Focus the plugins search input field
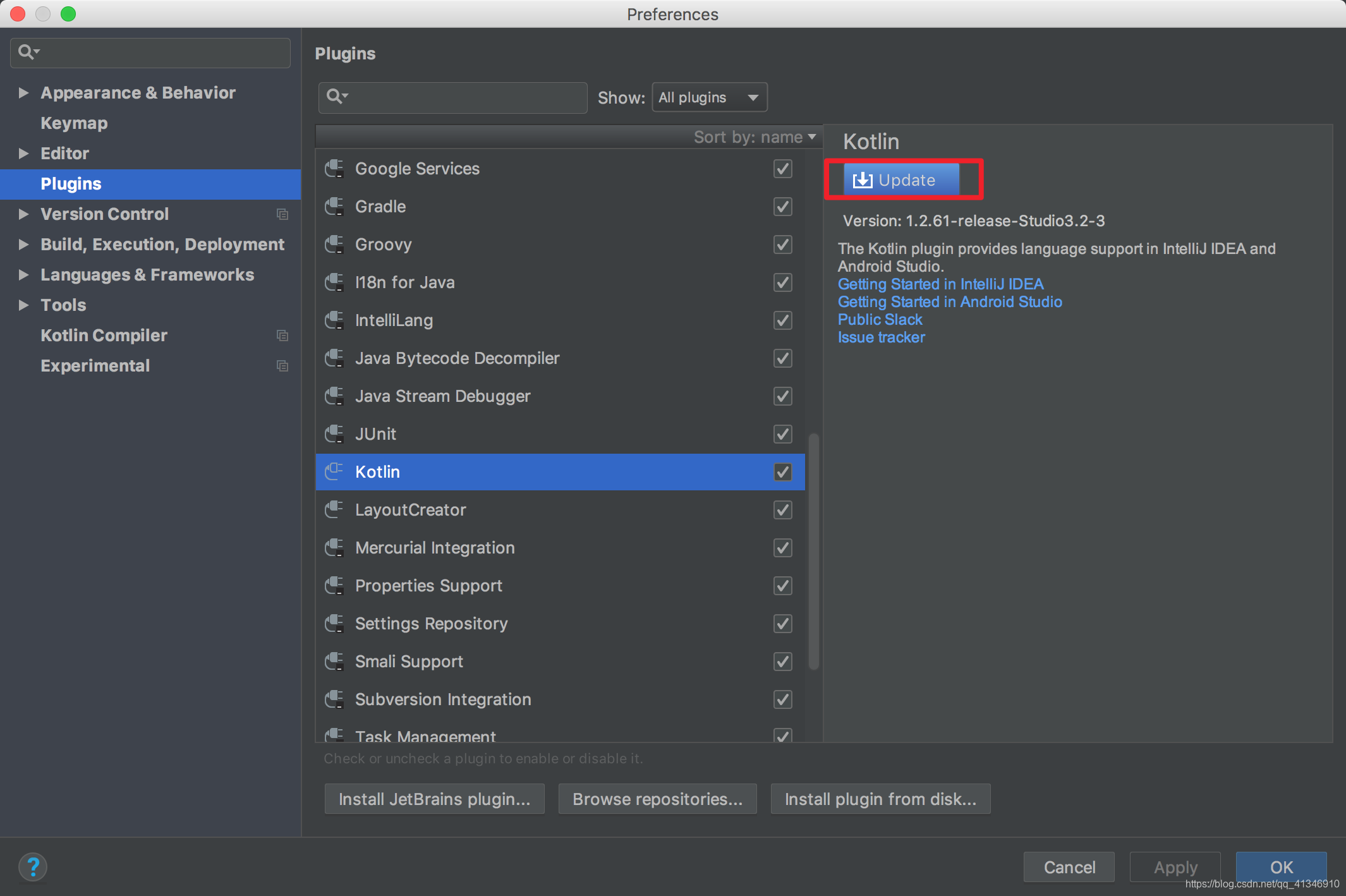The height and width of the screenshot is (896, 1346). (453, 97)
